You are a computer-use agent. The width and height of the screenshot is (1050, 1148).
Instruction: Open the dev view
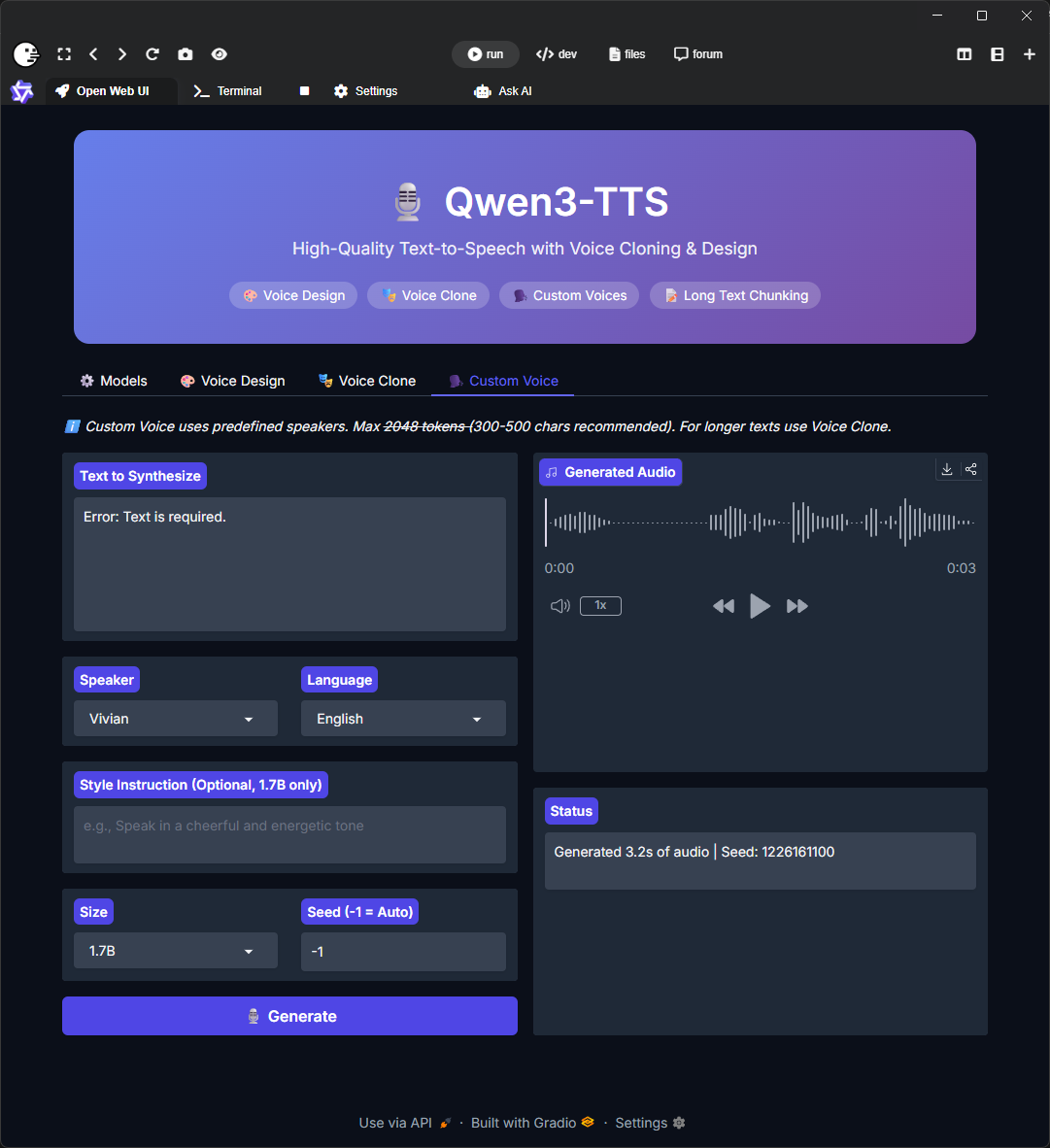point(557,54)
